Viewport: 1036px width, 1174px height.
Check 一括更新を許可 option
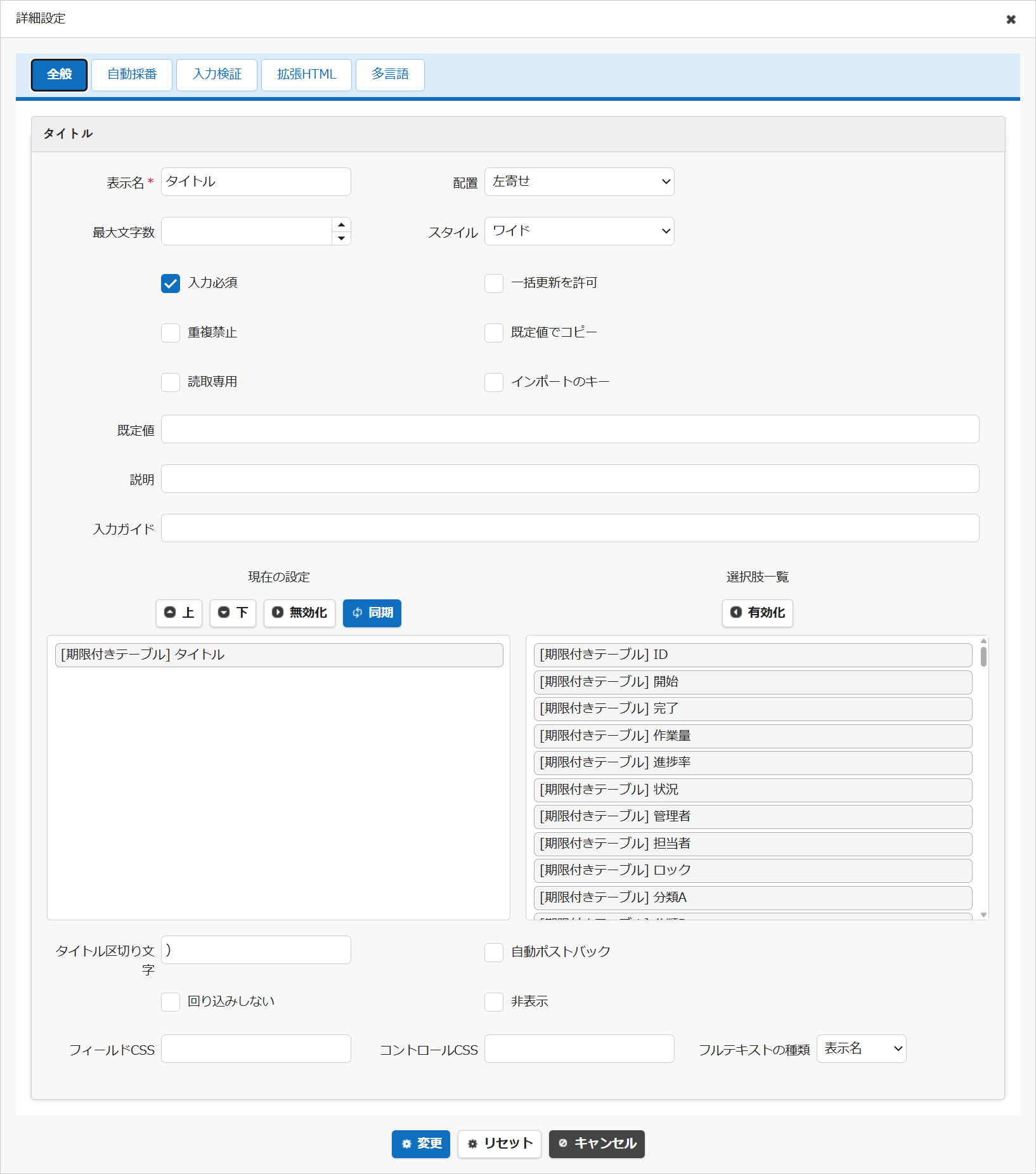pyautogui.click(x=494, y=283)
